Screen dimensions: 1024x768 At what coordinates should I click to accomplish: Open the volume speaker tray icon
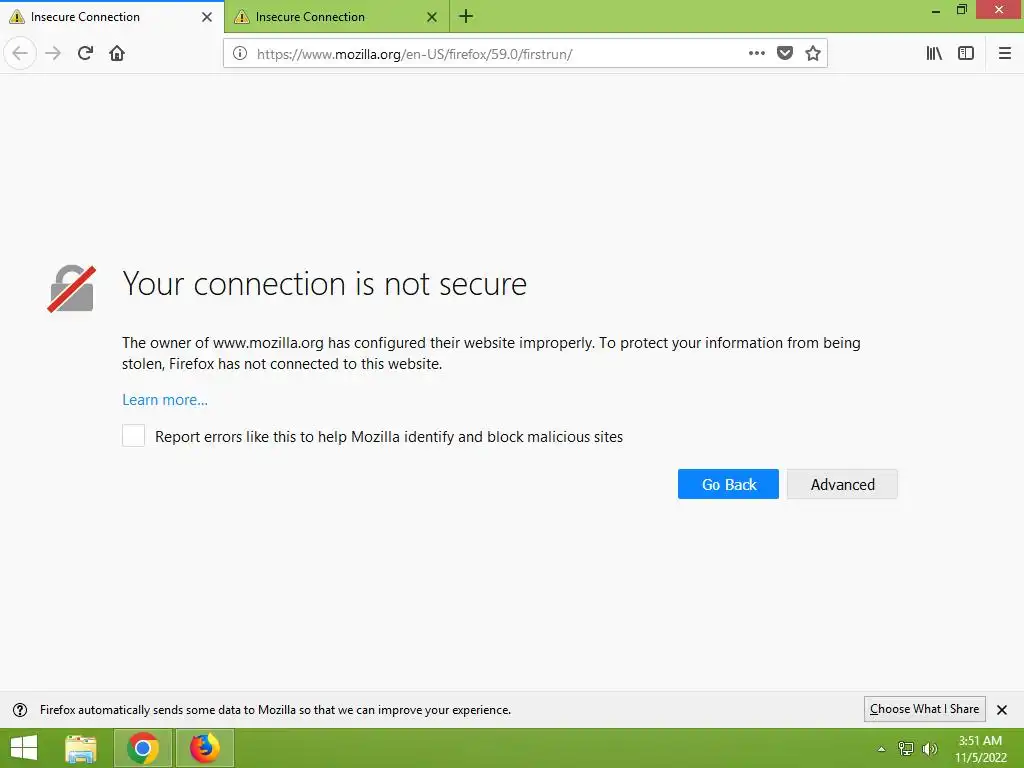pyautogui.click(x=929, y=748)
